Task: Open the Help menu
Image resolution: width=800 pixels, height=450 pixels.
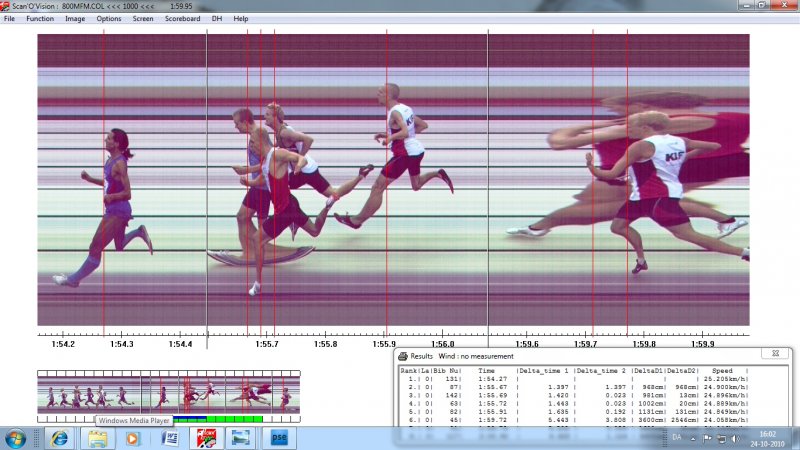Action: (241, 19)
